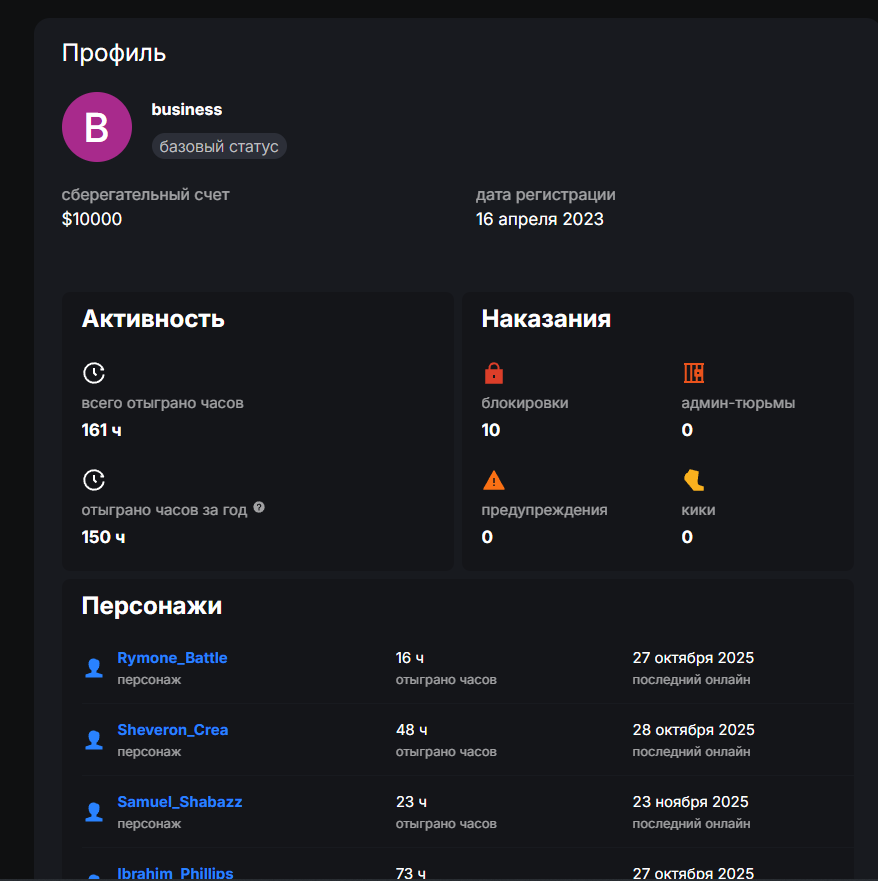Click the Персонажи section heading
Screen dimensions: 878x881
point(151,606)
